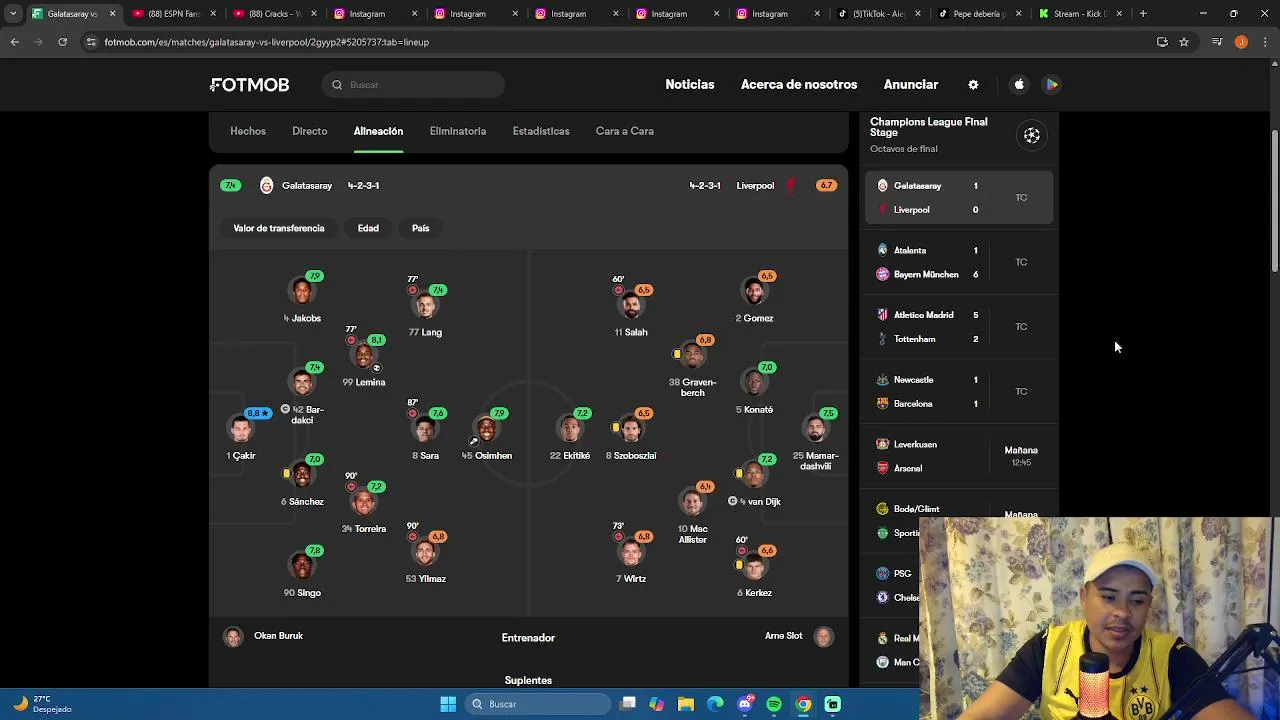Bookmark this page with star icon

[1184, 42]
